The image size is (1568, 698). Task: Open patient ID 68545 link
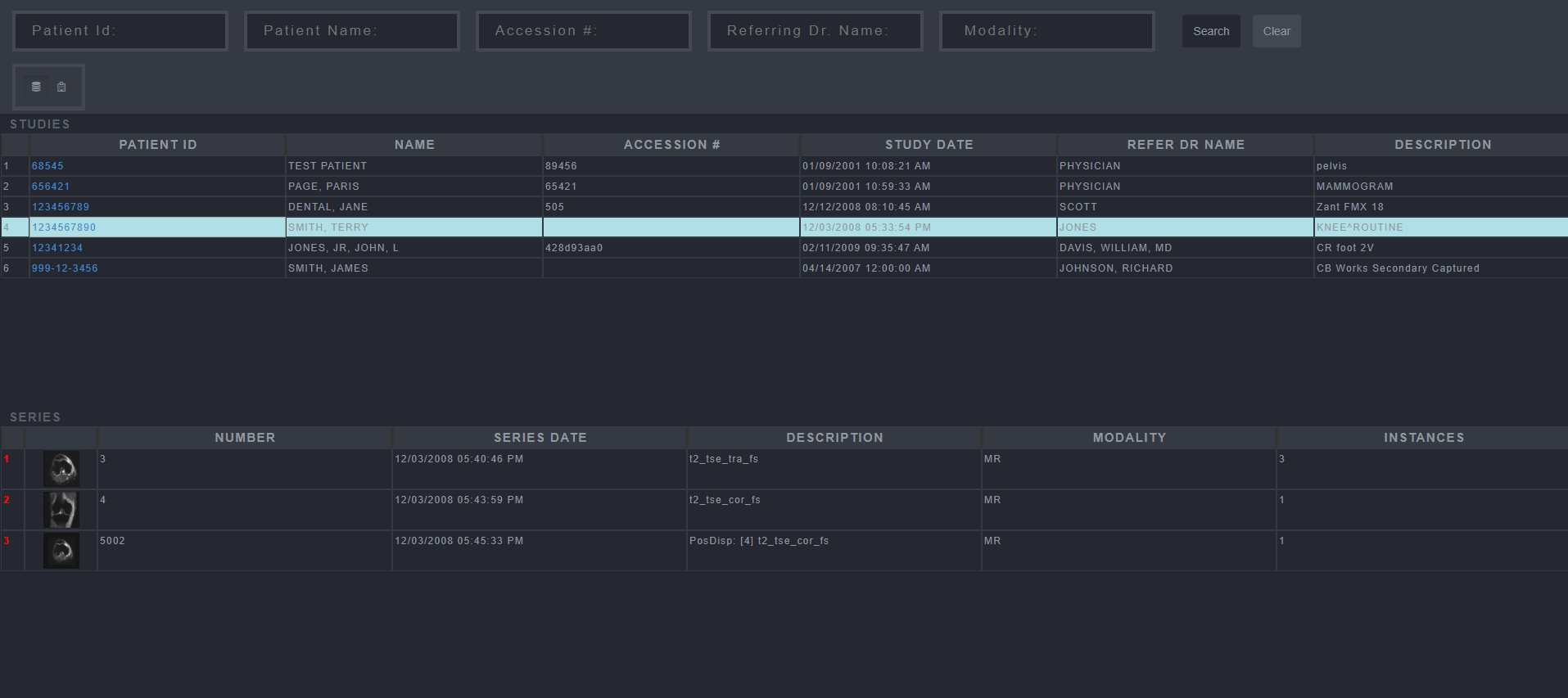(x=47, y=166)
